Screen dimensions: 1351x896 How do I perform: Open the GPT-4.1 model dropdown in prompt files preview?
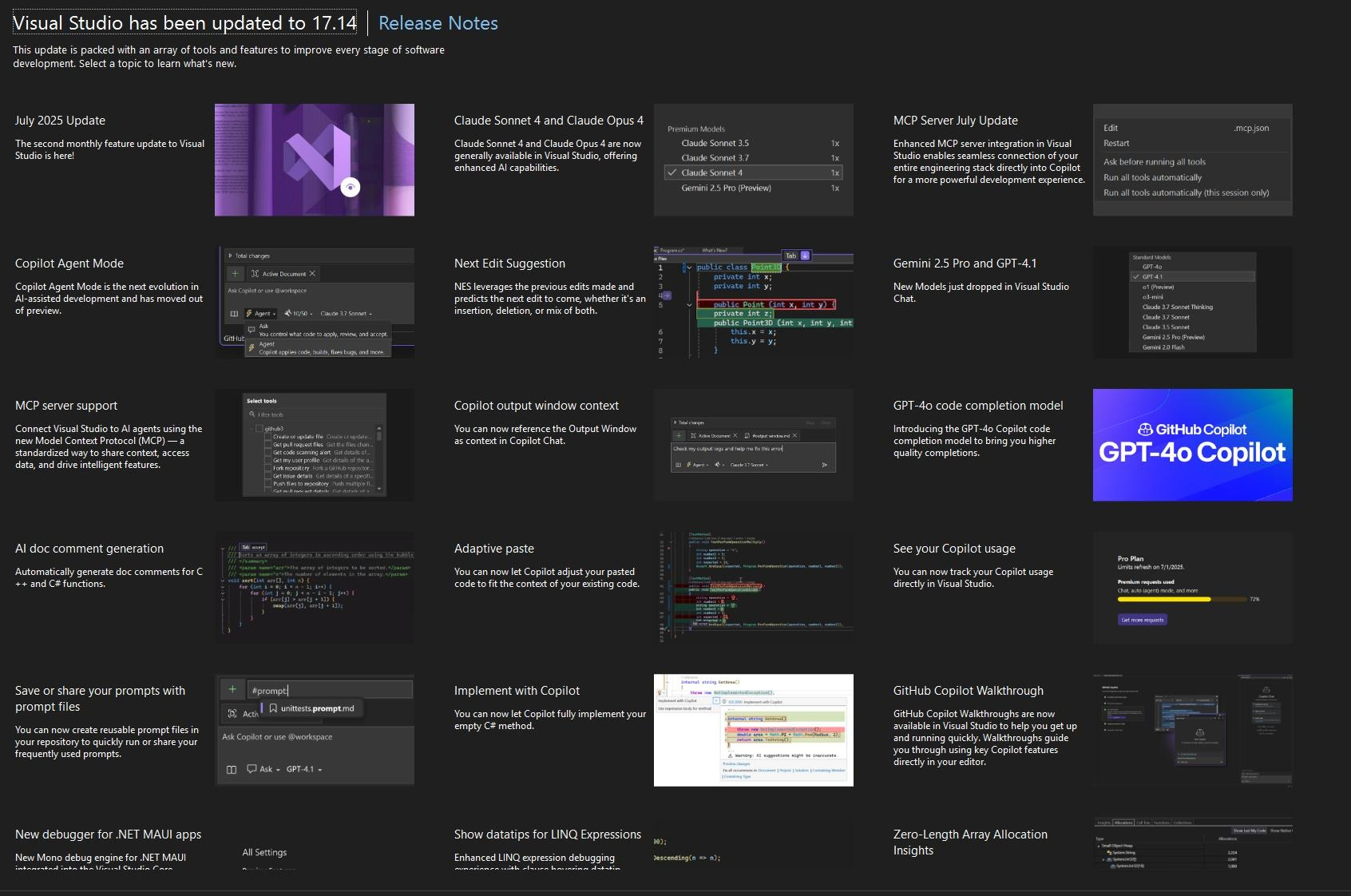point(304,769)
